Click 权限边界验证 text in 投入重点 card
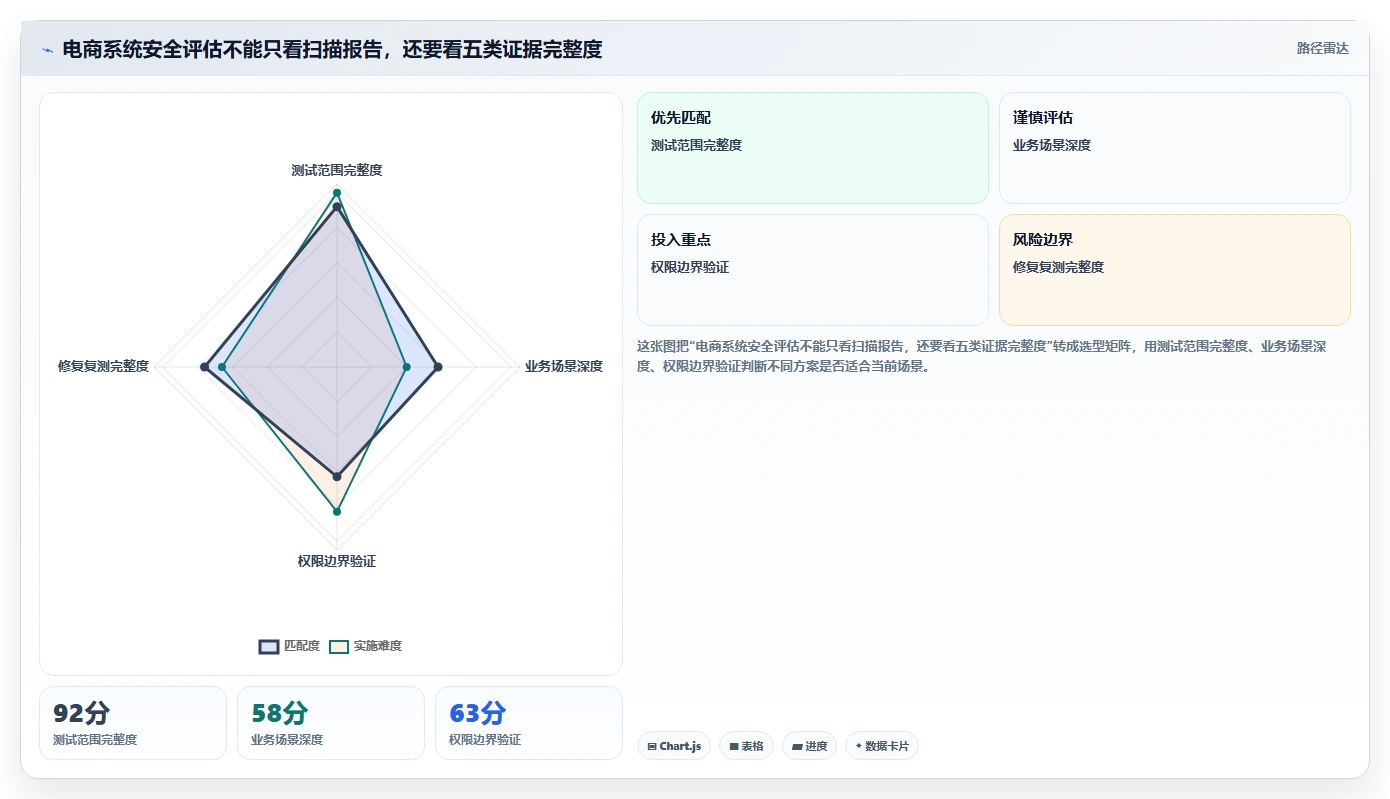This screenshot has height=799, width=1390. click(x=690, y=267)
